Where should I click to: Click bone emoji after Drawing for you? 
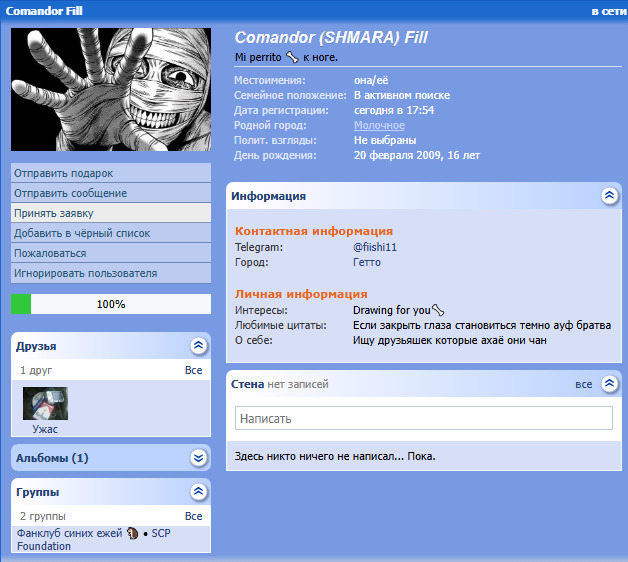(438, 310)
